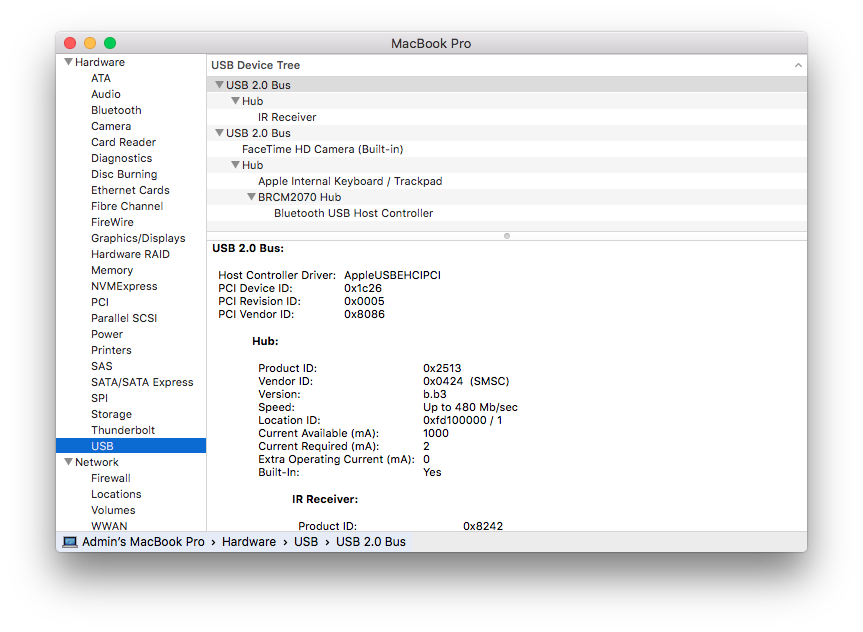Open the Bluetooth hardware section
This screenshot has width=863, height=632.
[x=116, y=110]
